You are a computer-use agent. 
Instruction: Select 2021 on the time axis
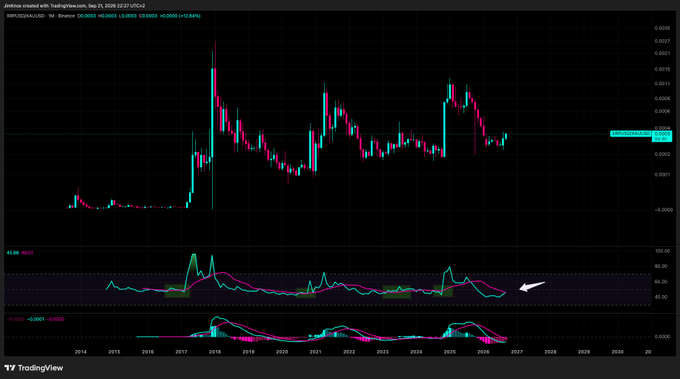[x=315, y=352]
